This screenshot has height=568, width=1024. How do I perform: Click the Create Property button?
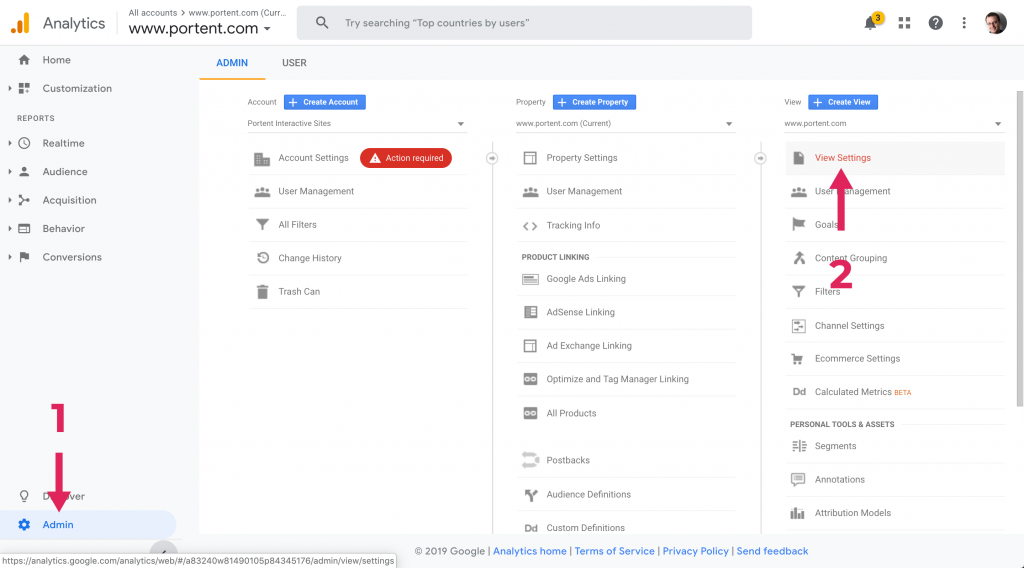[x=594, y=102]
